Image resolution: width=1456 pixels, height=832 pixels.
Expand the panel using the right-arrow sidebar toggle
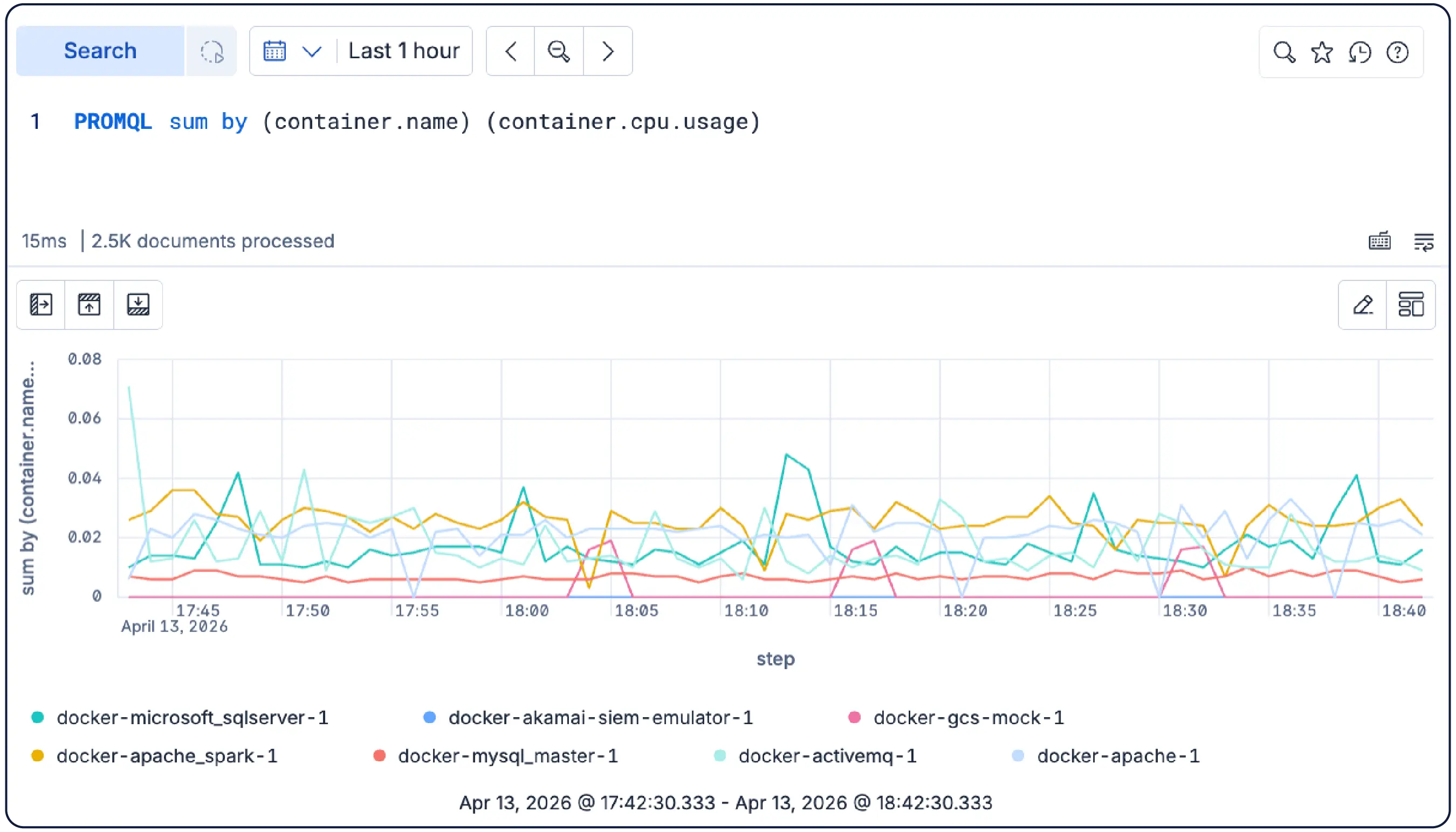40,305
